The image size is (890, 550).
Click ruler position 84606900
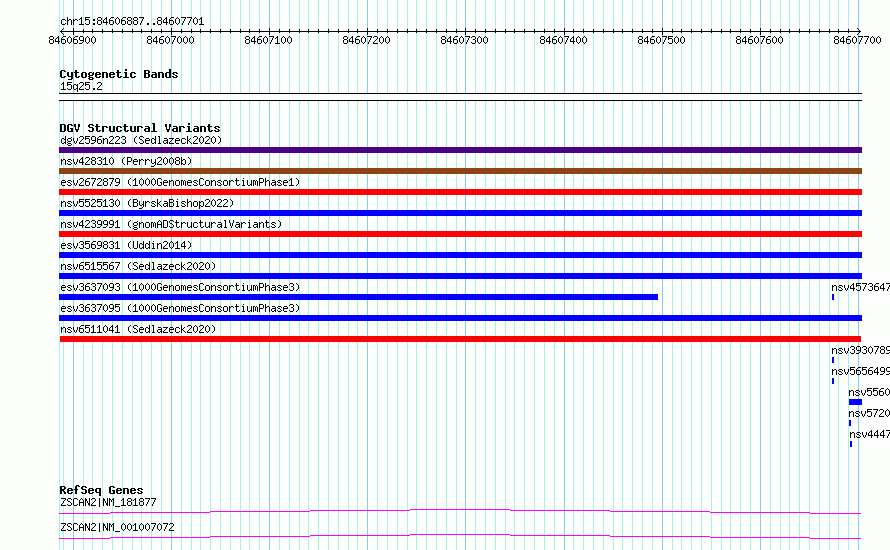point(72,40)
